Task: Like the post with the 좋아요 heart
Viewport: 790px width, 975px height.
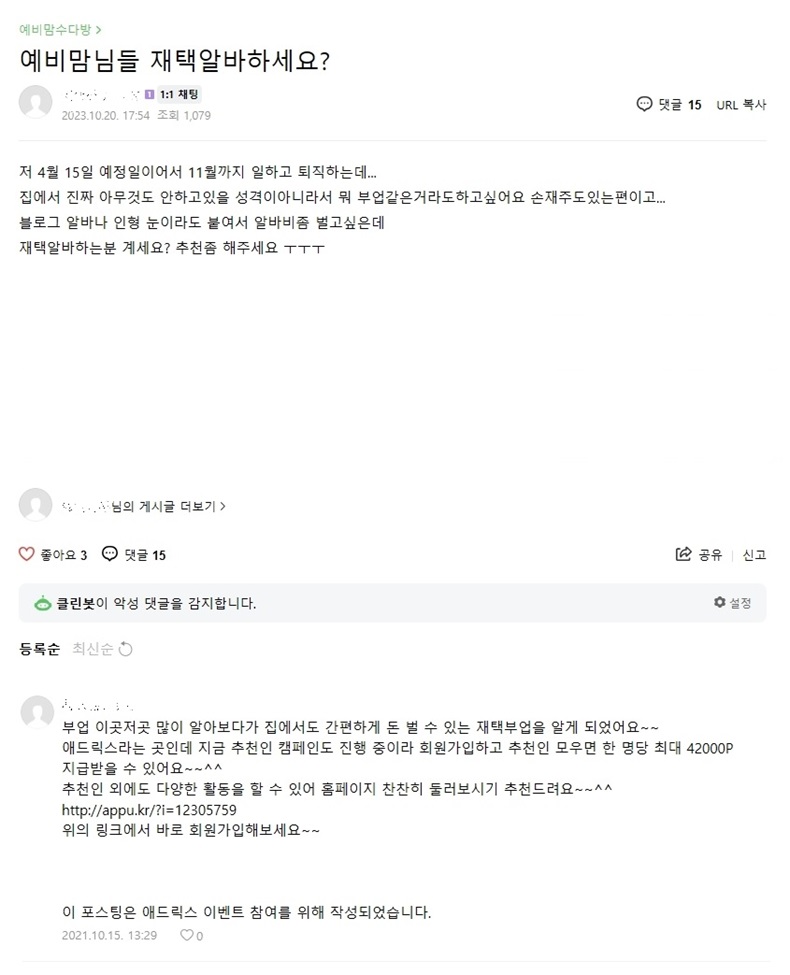Action: point(27,555)
